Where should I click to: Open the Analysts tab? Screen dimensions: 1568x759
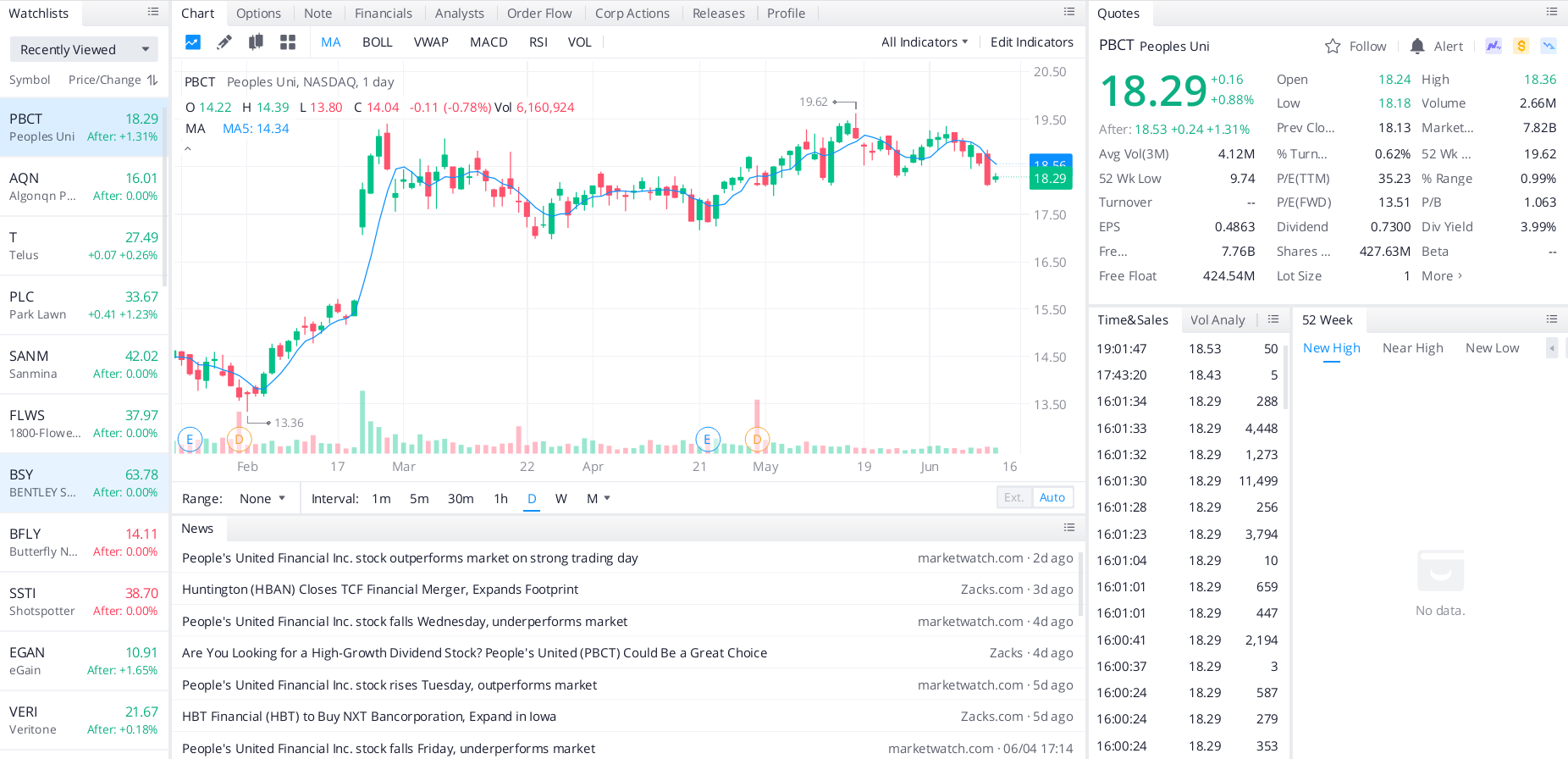pyautogui.click(x=460, y=14)
